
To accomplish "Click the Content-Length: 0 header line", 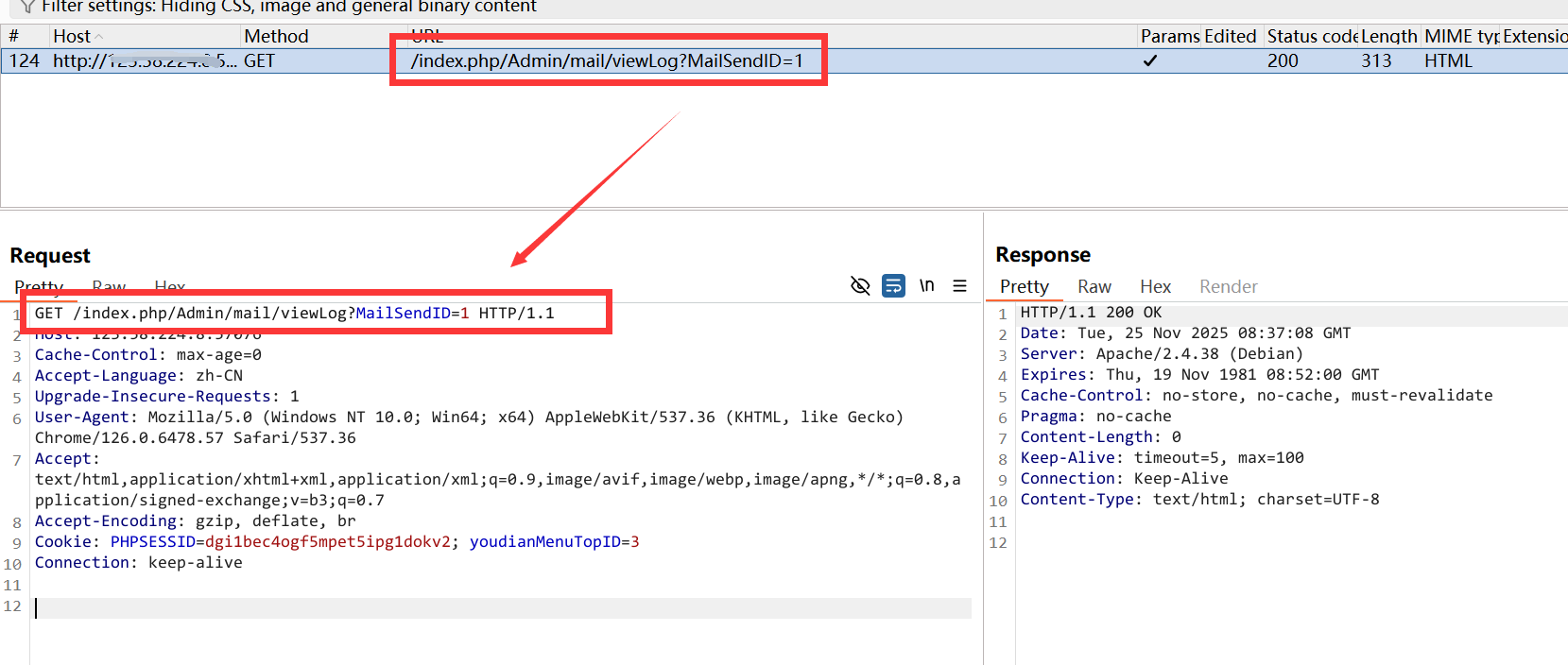I will tap(1101, 436).
